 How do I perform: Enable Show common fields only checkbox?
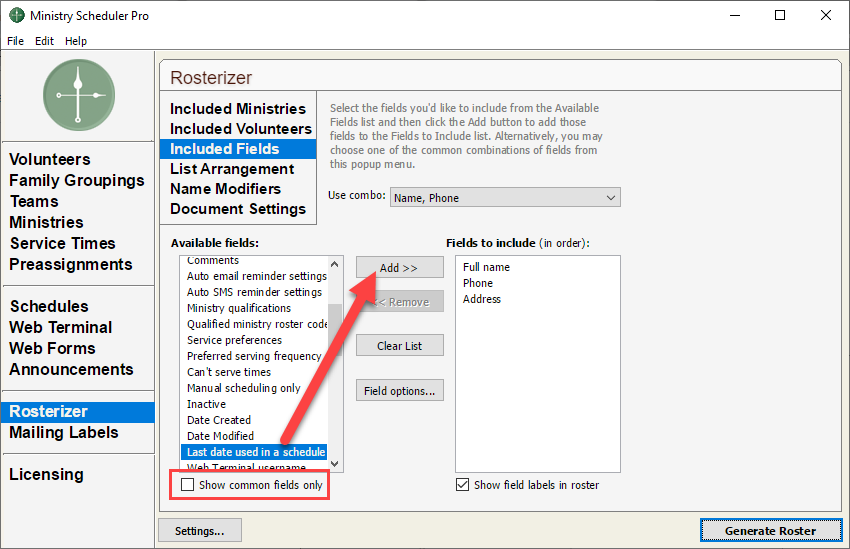click(188, 485)
